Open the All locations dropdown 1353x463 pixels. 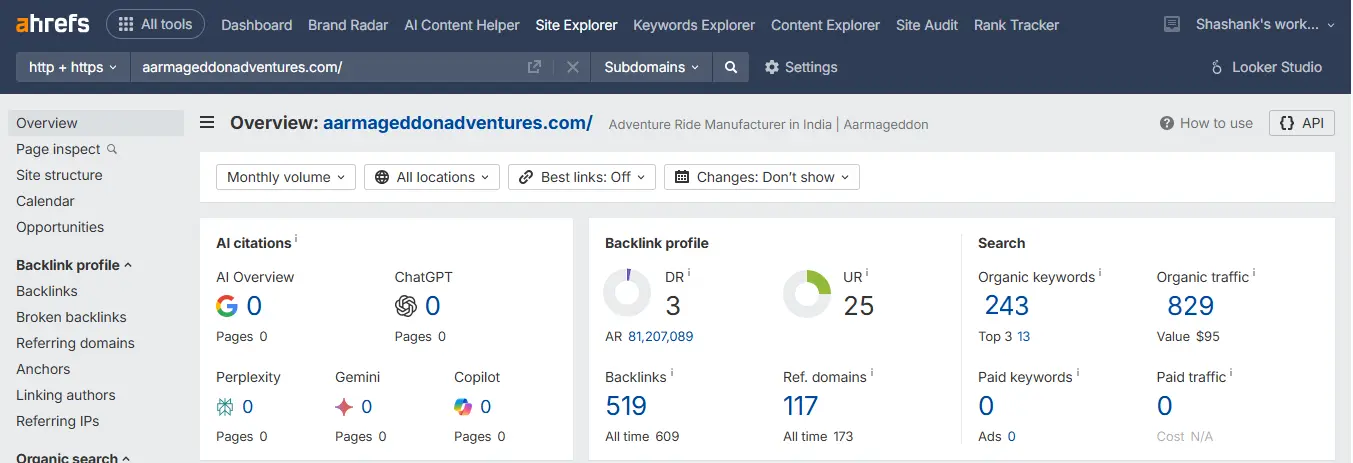click(x=432, y=177)
